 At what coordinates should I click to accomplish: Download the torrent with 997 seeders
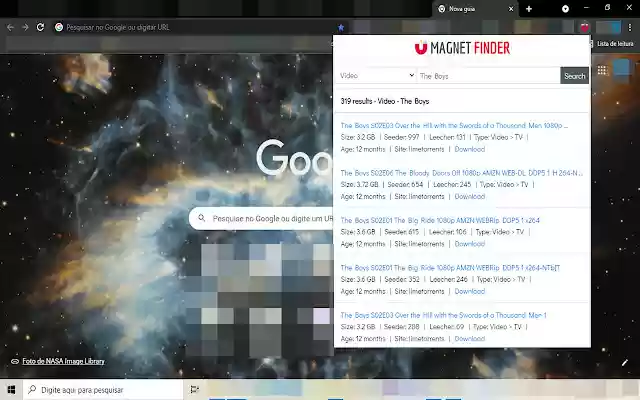469,149
